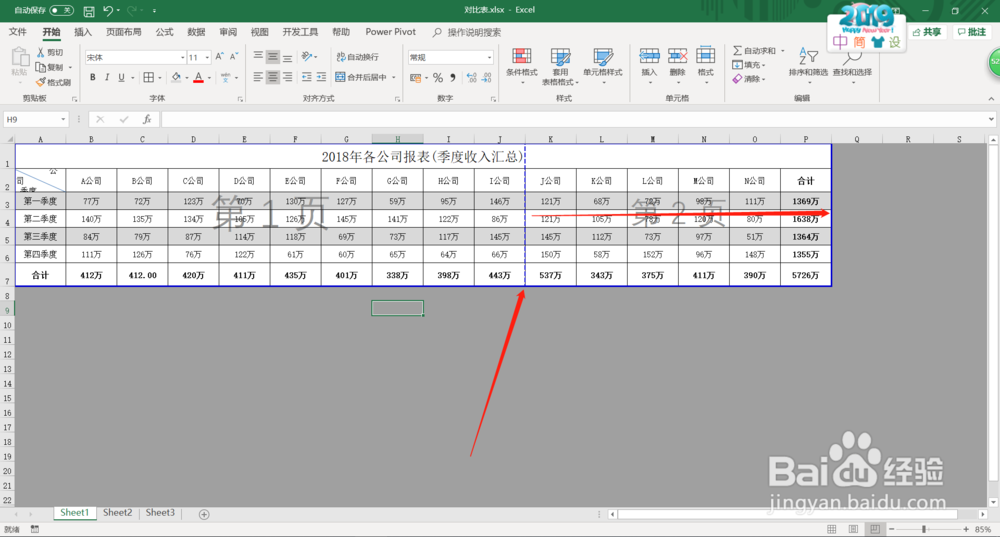Click the increase decimal icon

(x=471, y=78)
